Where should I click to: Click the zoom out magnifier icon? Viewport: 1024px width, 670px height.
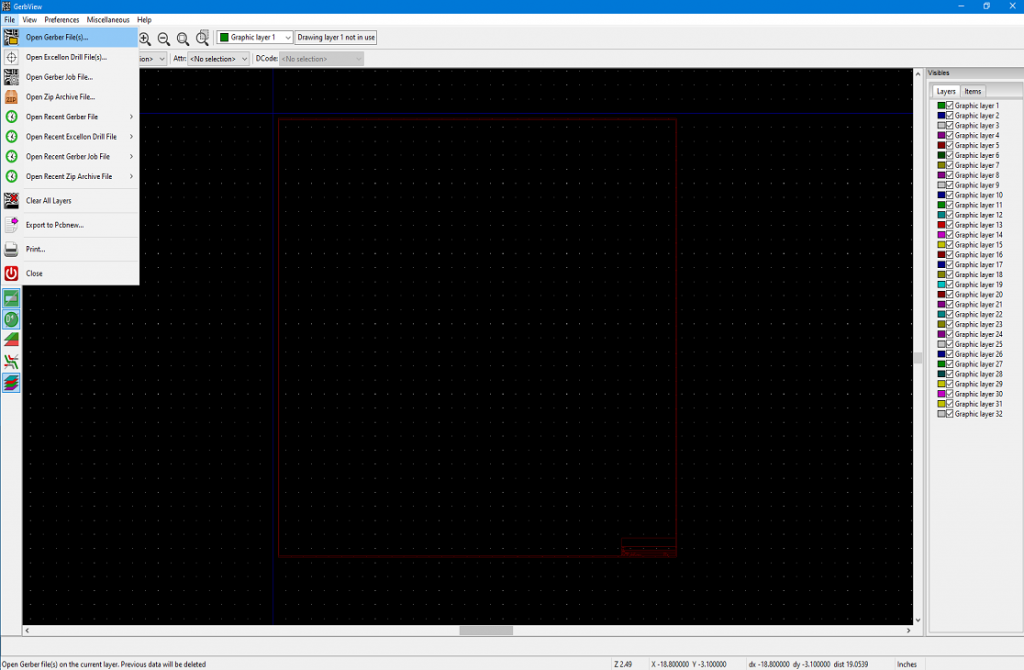[x=164, y=38]
